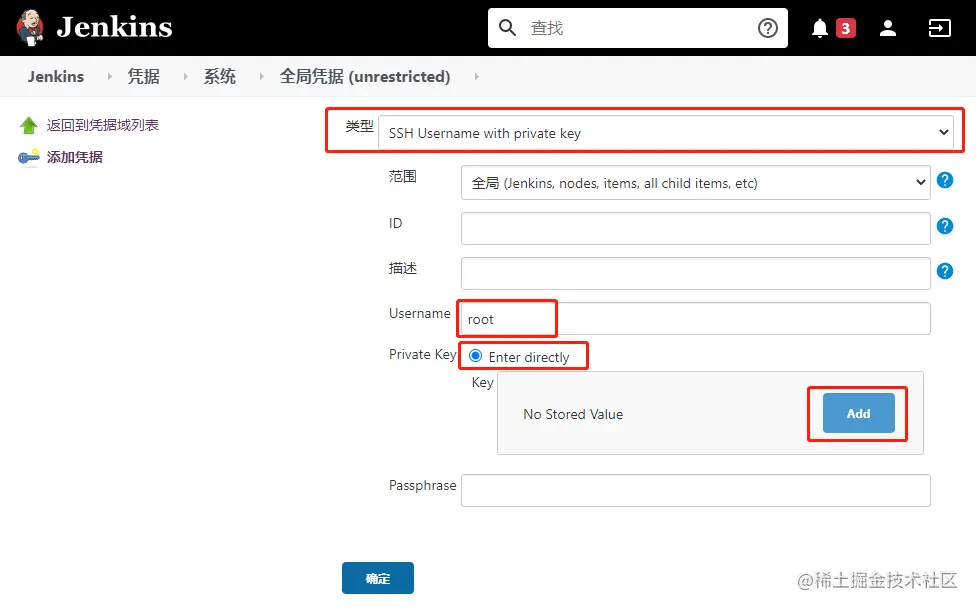Open the user profile icon
This screenshot has height=609, width=976.
888,28
